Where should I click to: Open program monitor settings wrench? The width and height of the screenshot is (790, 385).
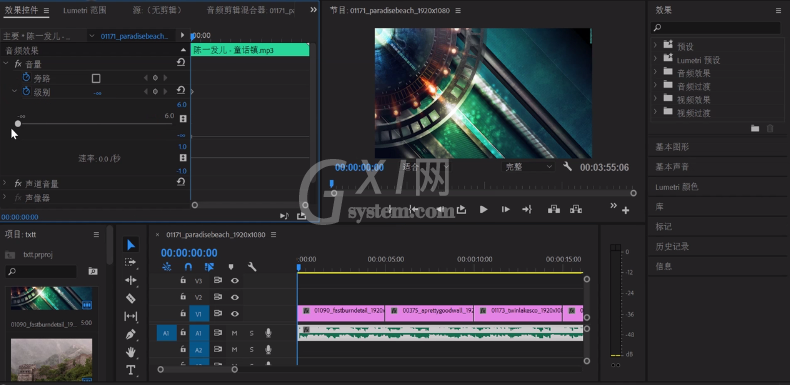pyautogui.click(x=567, y=166)
